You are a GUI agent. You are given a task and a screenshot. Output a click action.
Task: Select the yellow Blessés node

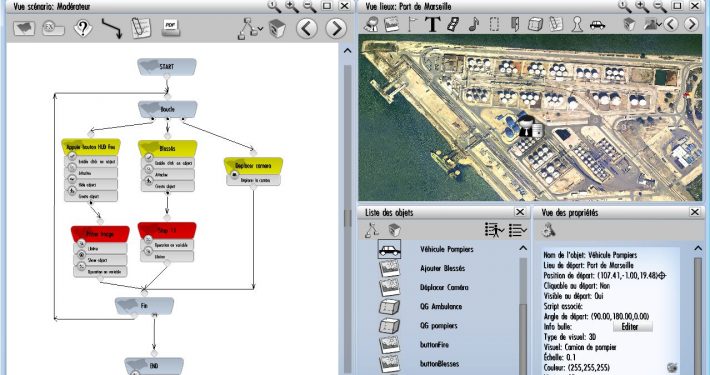(168, 148)
